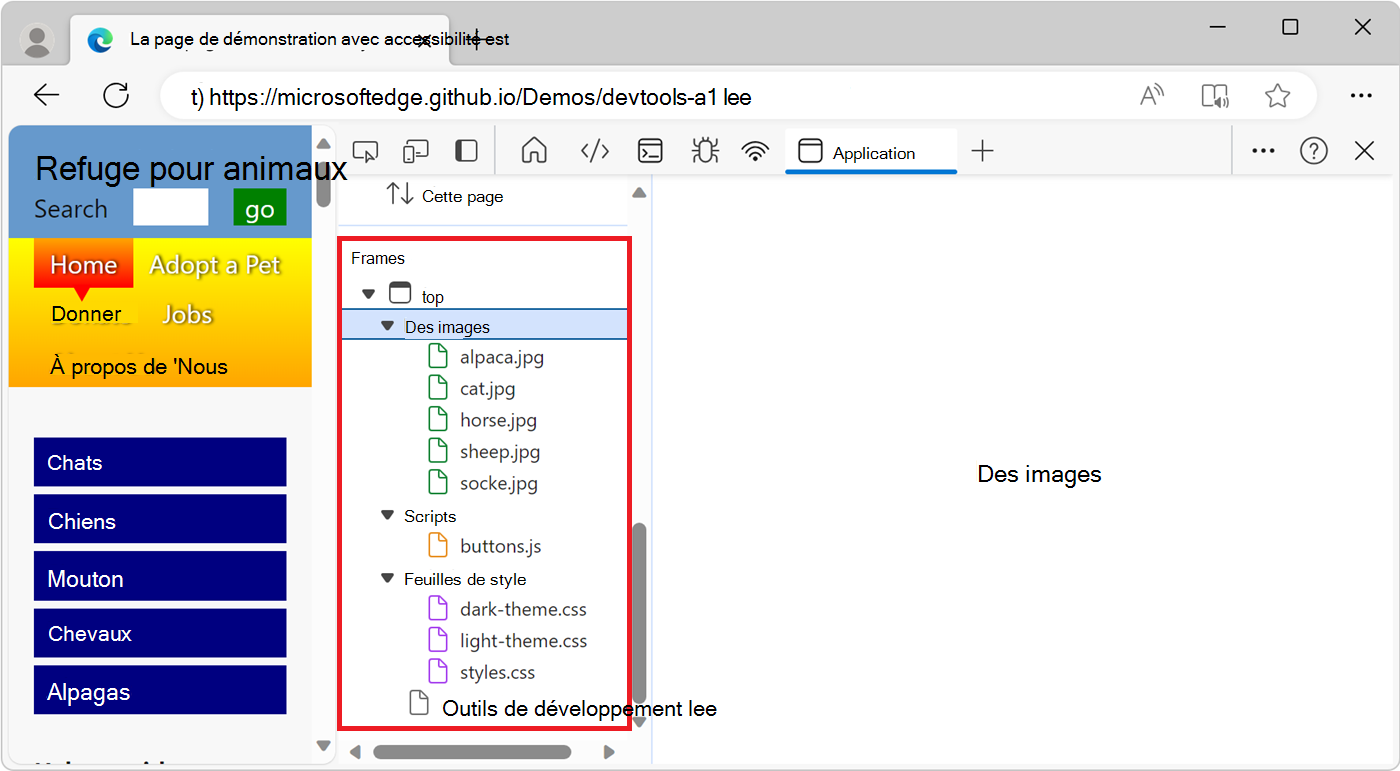1400x771 pixels.
Task: Open the Elements panel
Action: click(x=594, y=150)
